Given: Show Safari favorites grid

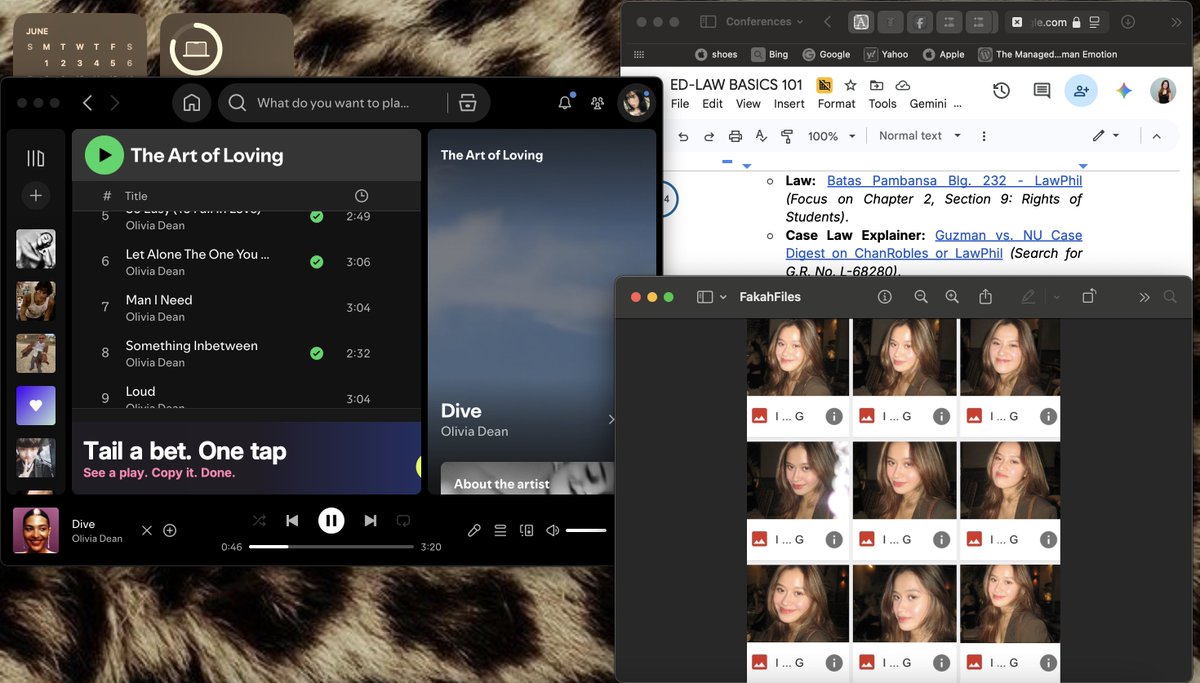Looking at the screenshot, I should (639, 54).
